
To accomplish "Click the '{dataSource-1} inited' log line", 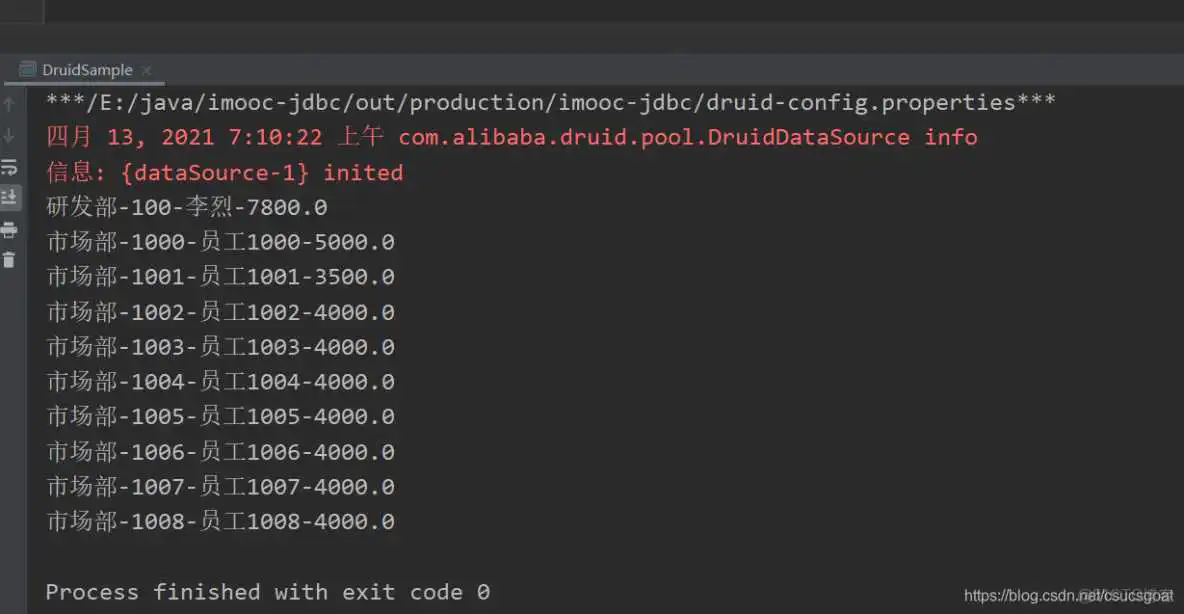I will pos(224,173).
